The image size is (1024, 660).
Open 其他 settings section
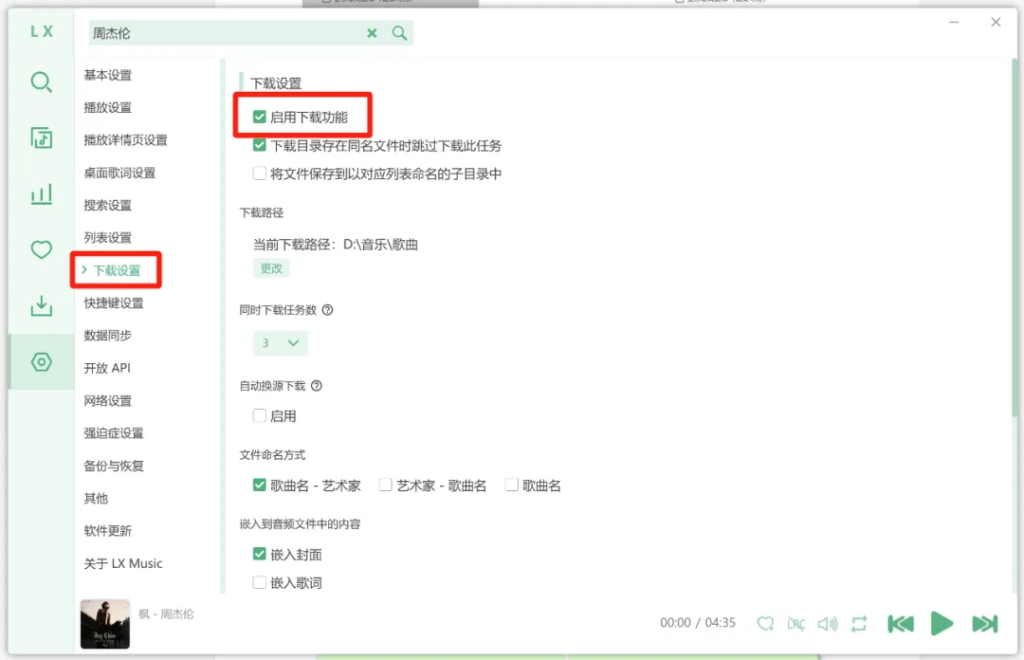pyautogui.click(x=96, y=499)
